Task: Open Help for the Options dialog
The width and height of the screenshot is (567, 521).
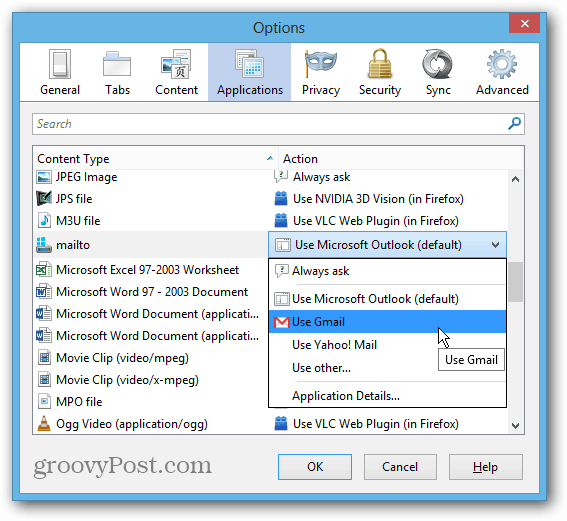Action: coord(486,467)
